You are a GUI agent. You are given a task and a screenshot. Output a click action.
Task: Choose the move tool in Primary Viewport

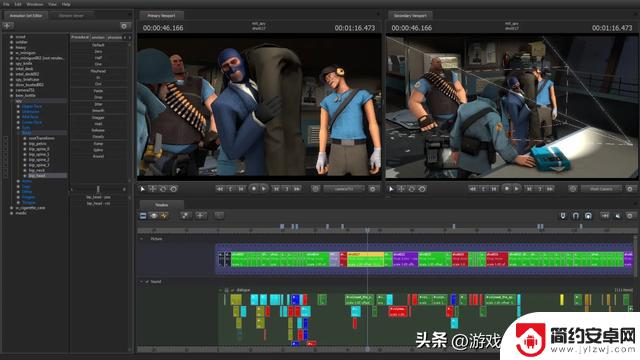coord(153,189)
